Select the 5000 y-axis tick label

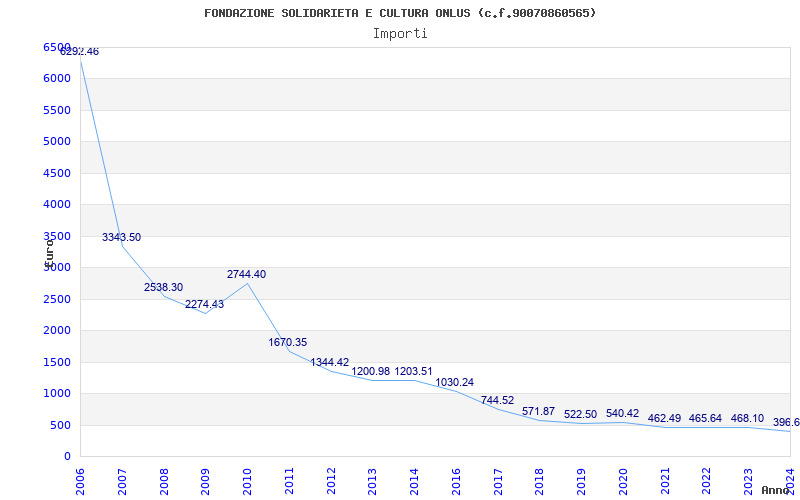57,141
